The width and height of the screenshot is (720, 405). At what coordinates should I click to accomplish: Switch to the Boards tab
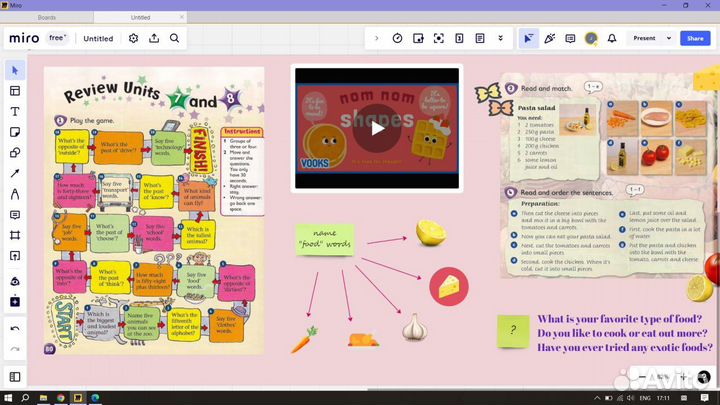pos(47,17)
